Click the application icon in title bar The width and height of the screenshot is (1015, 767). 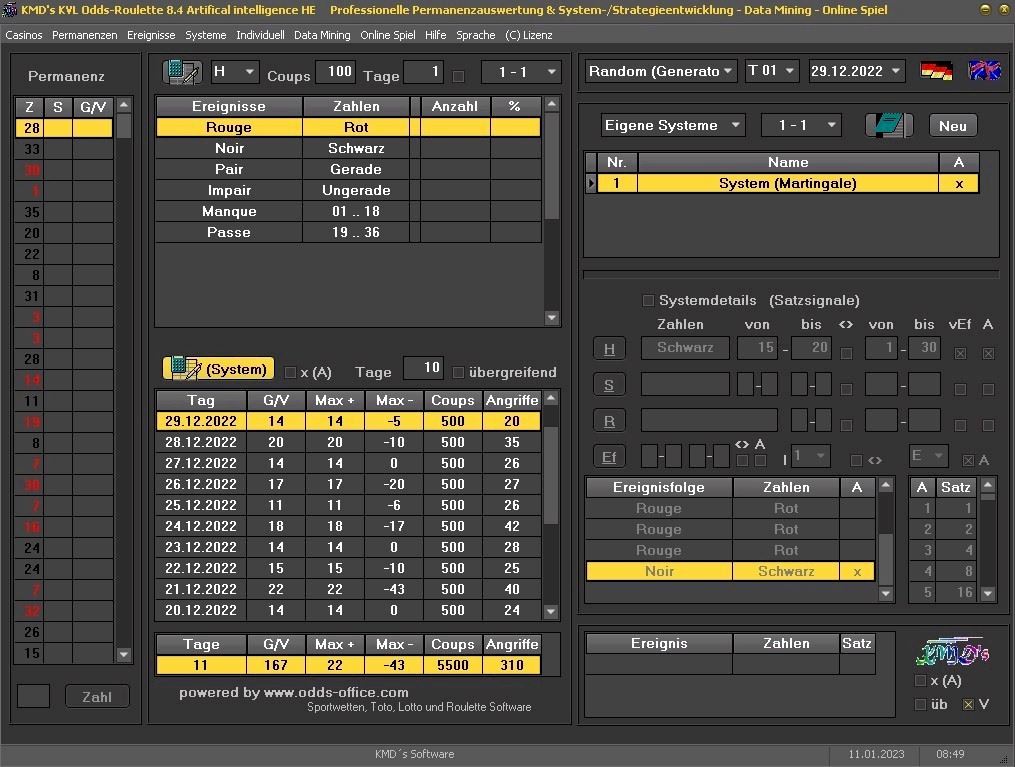pos(9,10)
